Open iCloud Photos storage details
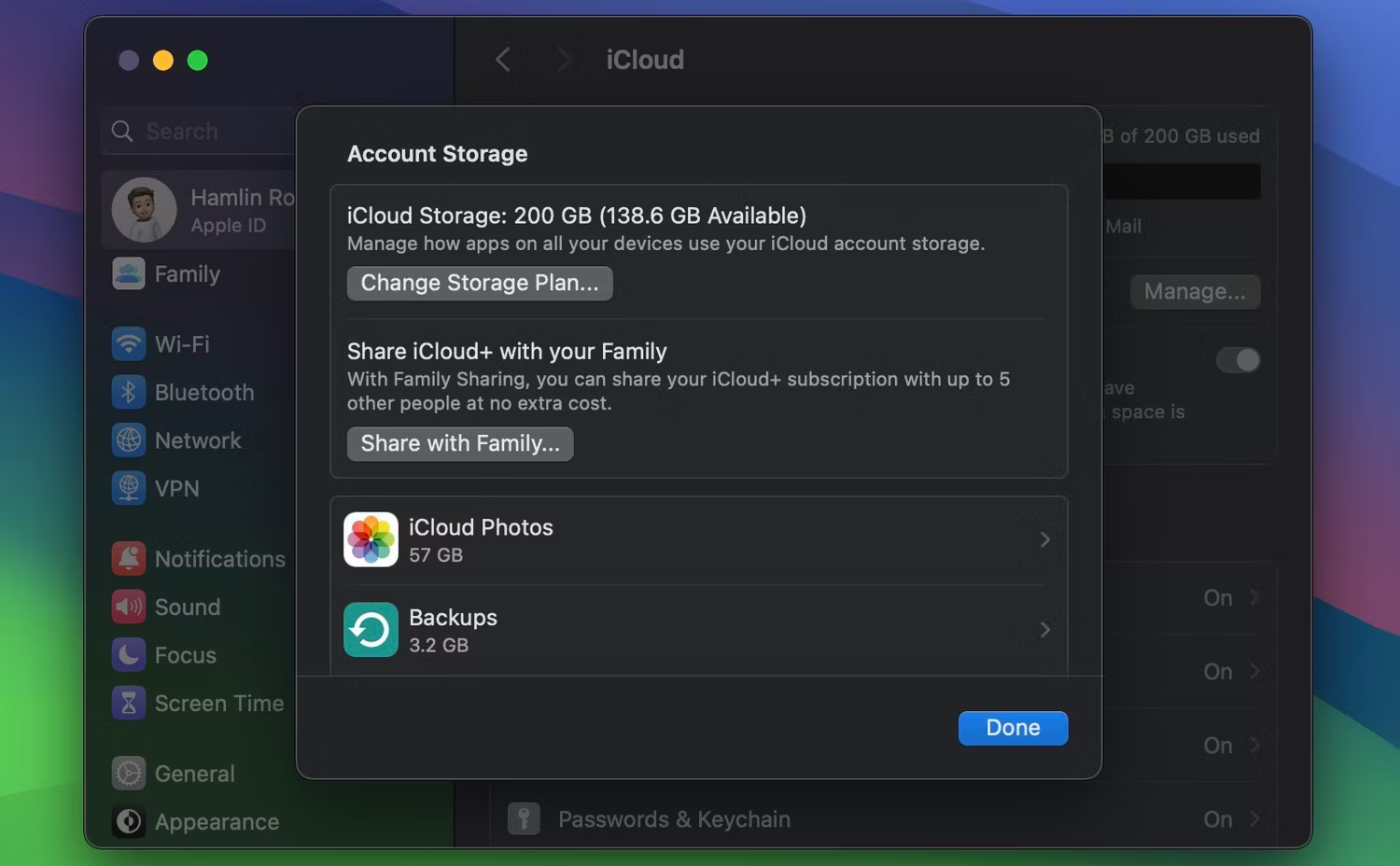Screen dimensions: 1400x866 [1044, 538]
